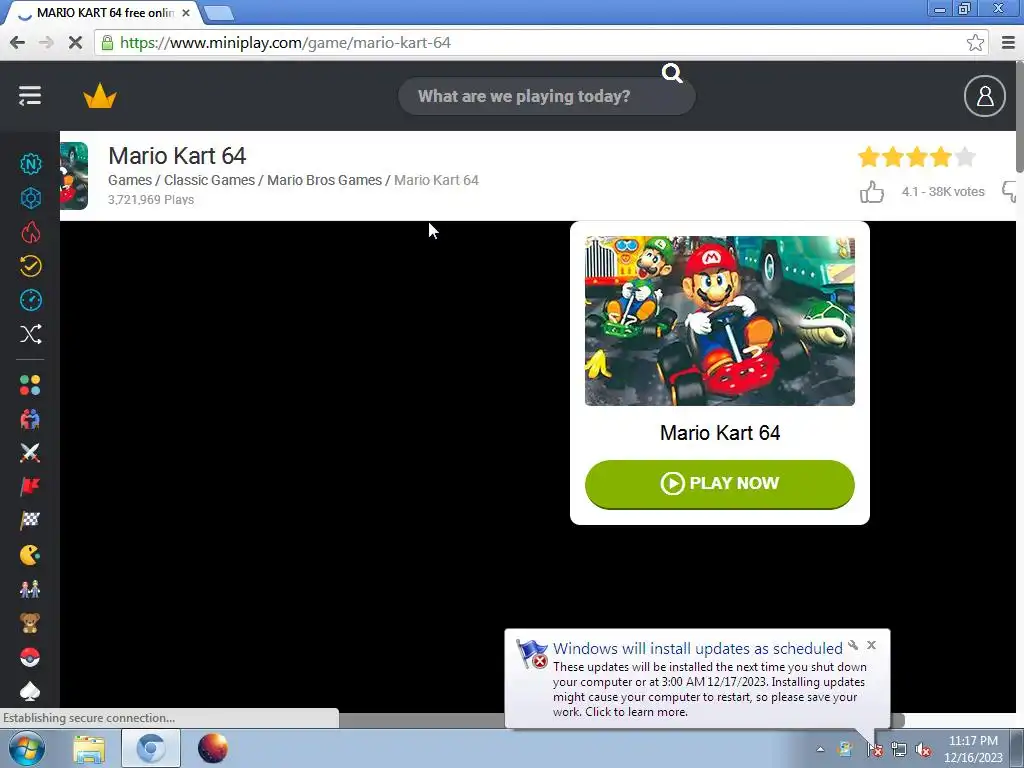
Task: Open the Action Center flag tray icon
Action: [874, 750]
